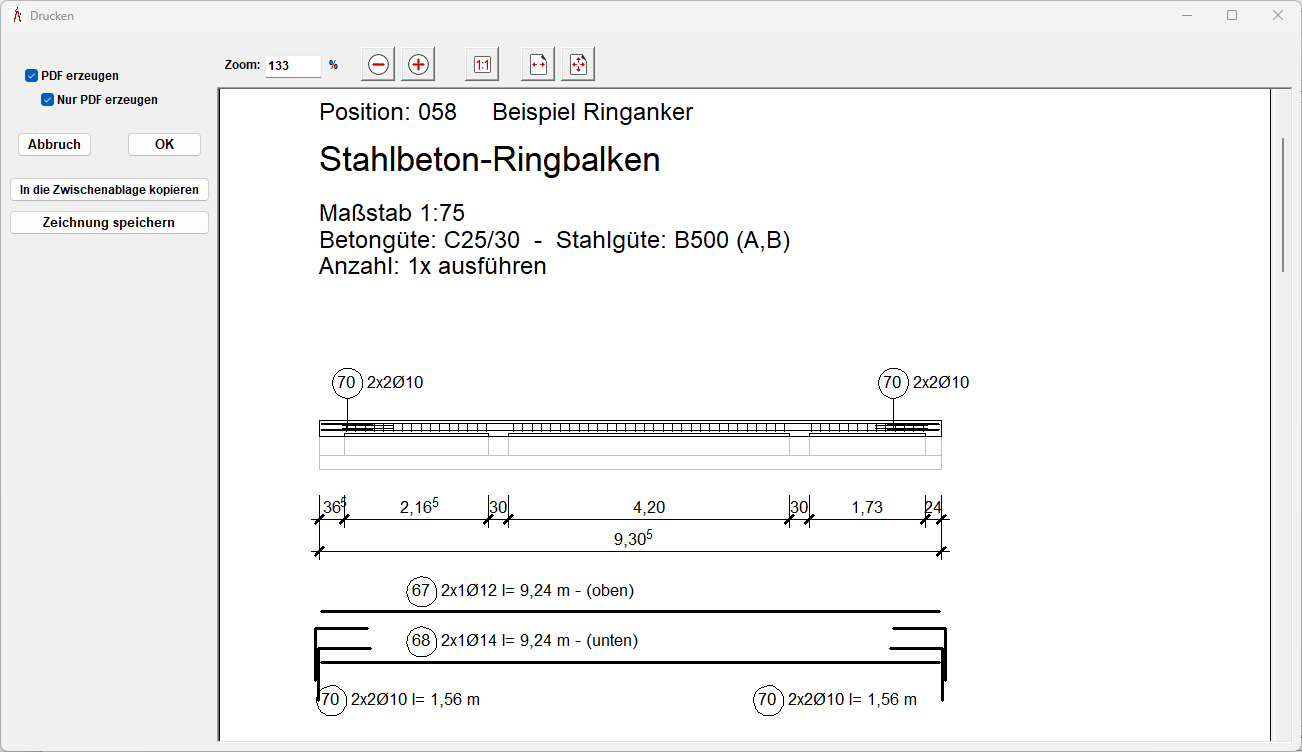Image resolution: width=1302 pixels, height=752 pixels.
Task: Toggle the 'PDF erzeugen' checkbox
Action: pos(32,76)
